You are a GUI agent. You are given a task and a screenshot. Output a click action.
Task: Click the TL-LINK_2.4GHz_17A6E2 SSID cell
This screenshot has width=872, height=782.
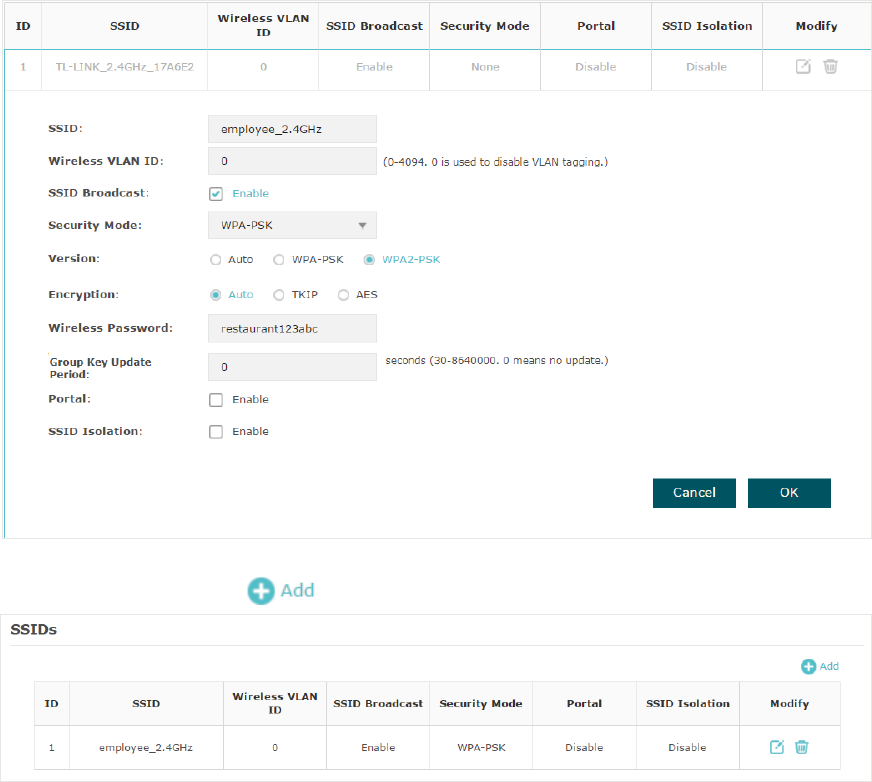(125, 67)
